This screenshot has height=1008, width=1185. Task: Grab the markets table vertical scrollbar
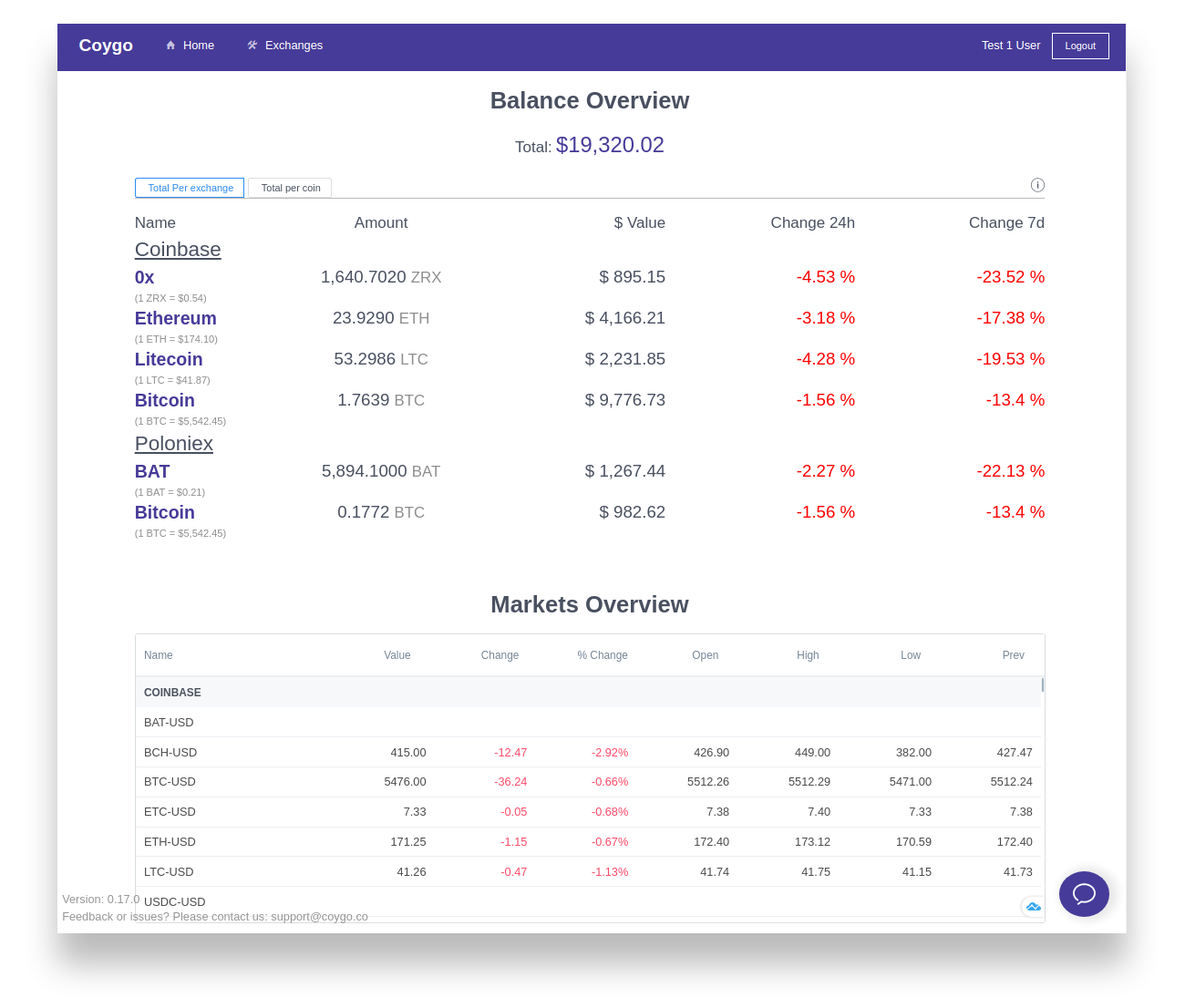coord(1043,684)
